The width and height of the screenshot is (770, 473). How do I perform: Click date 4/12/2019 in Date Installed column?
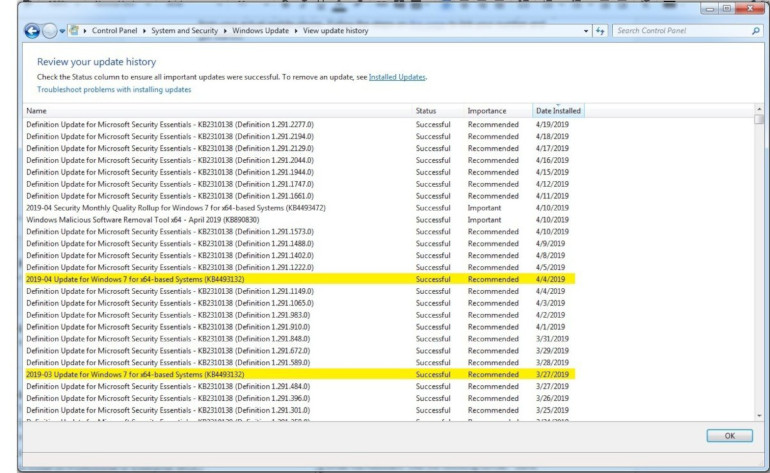552,184
